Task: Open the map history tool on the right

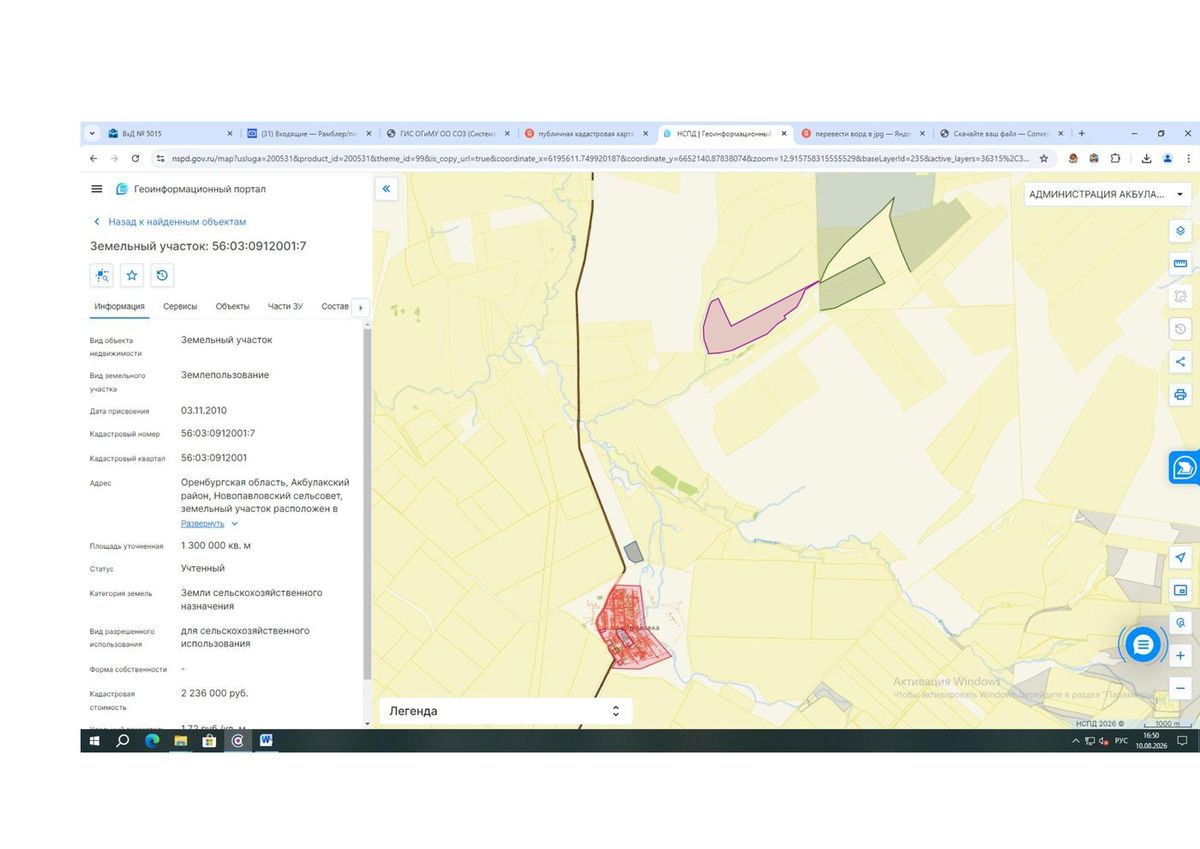Action: click(x=1180, y=329)
